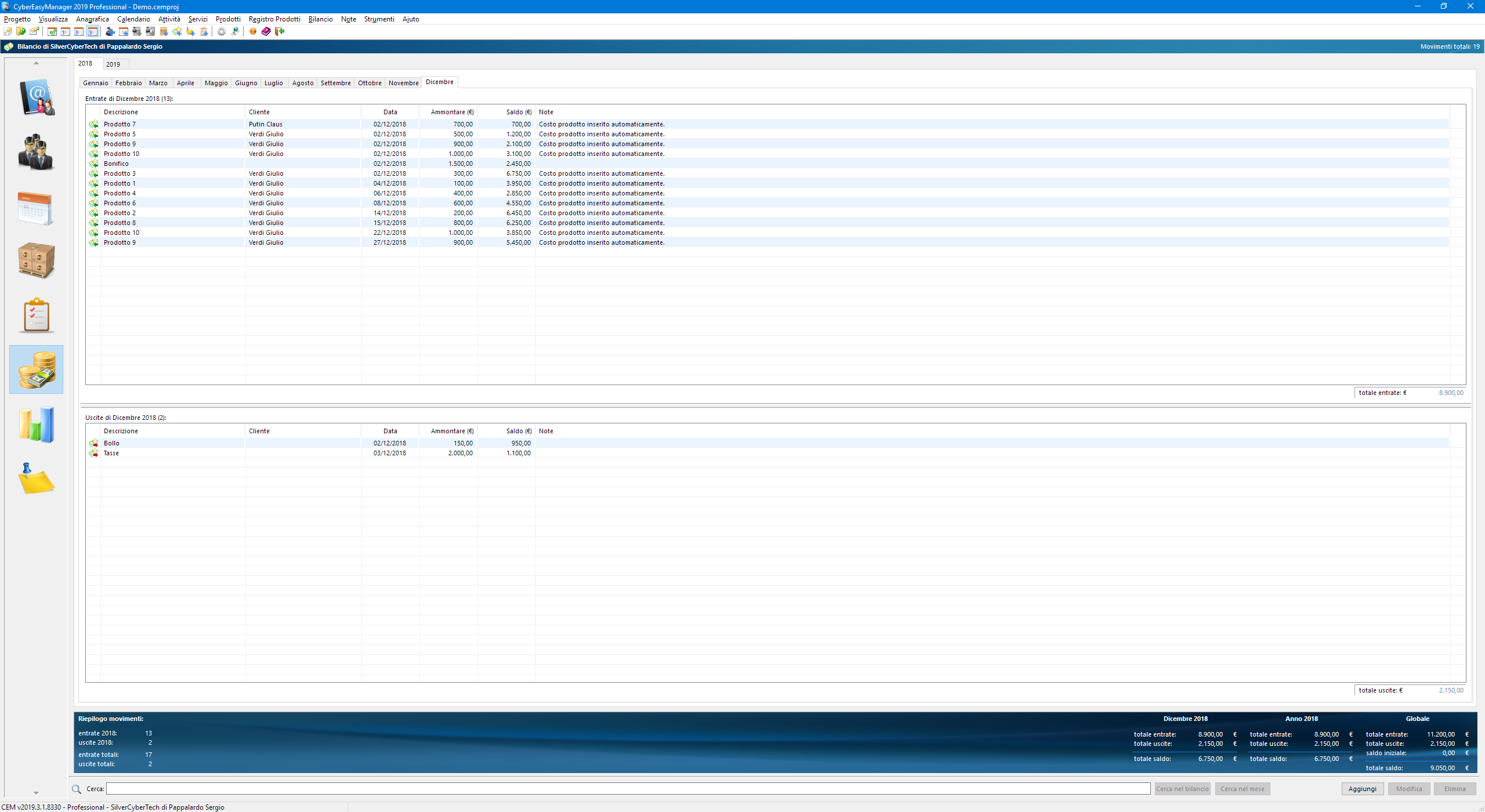This screenshot has height=812, width=1485.
Task: Select the calendar checkmark view icon
Action: [x=52, y=31]
